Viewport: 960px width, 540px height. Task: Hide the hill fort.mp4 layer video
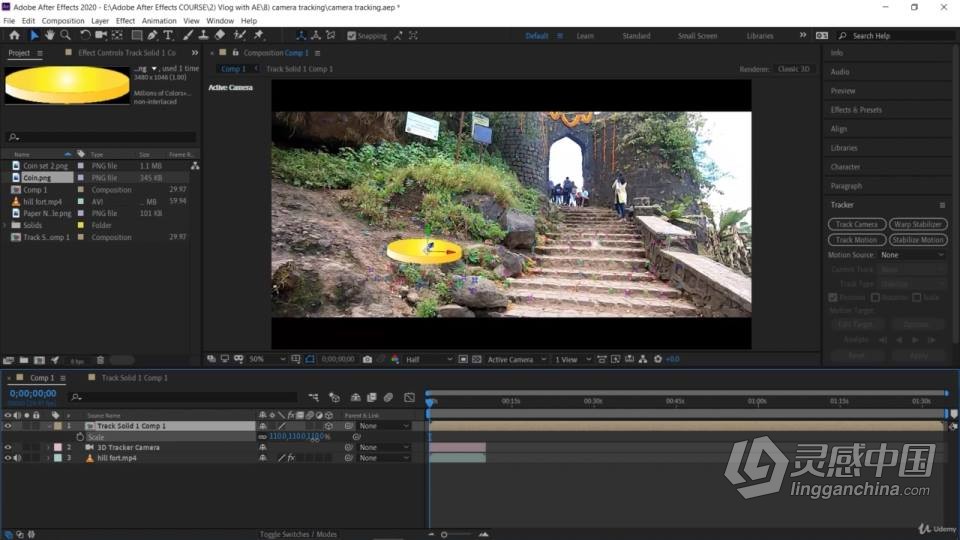(8, 458)
